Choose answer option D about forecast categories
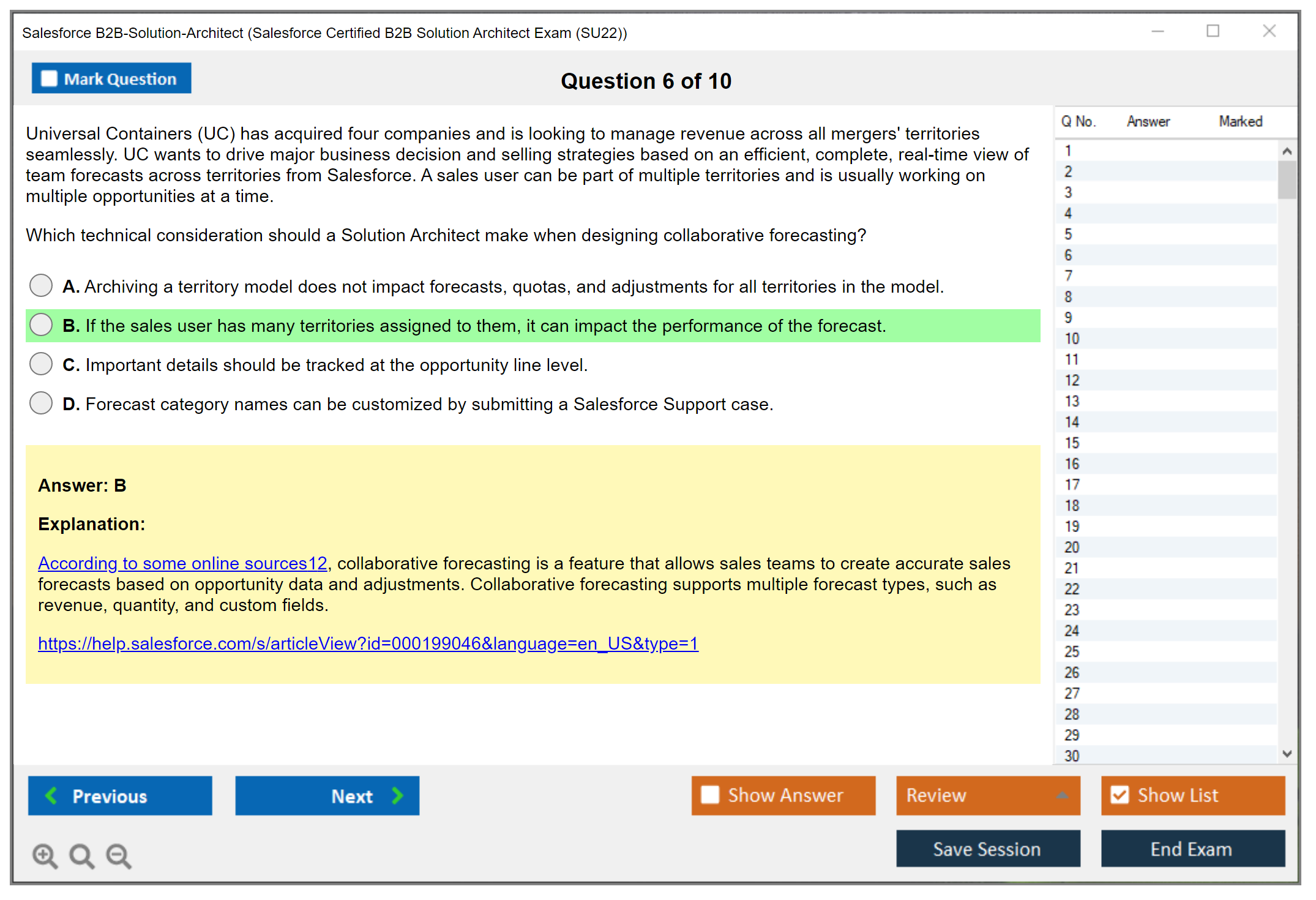The width and height of the screenshot is (1316, 900). (41, 403)
